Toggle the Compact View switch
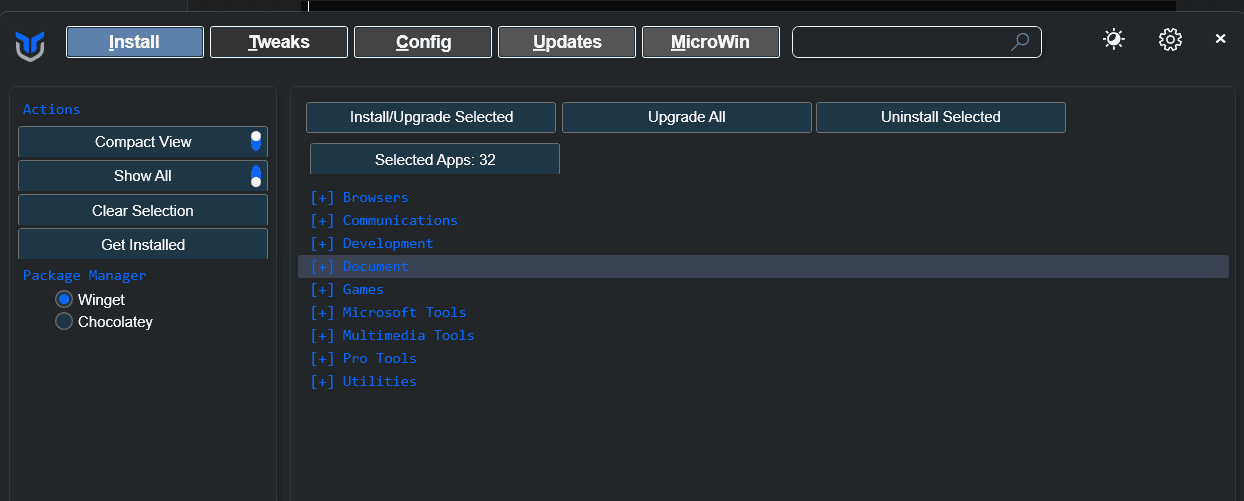The width and height of the screenshot is (1244, 501). (256, 141)
